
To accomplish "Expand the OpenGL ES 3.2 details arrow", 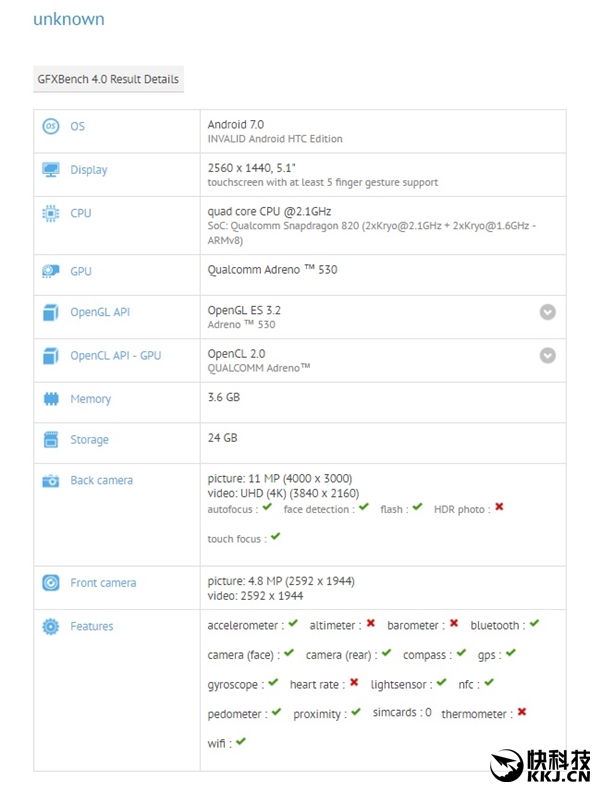I will coord(547,312).
